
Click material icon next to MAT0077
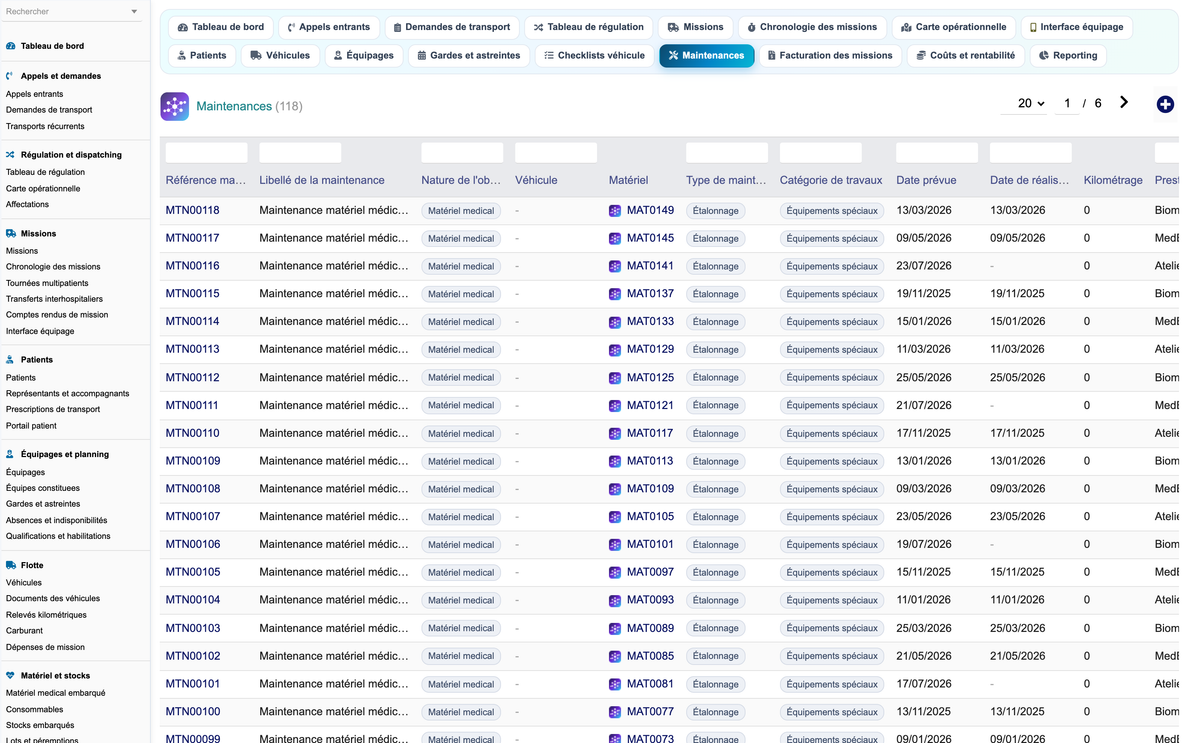point(615,713)
